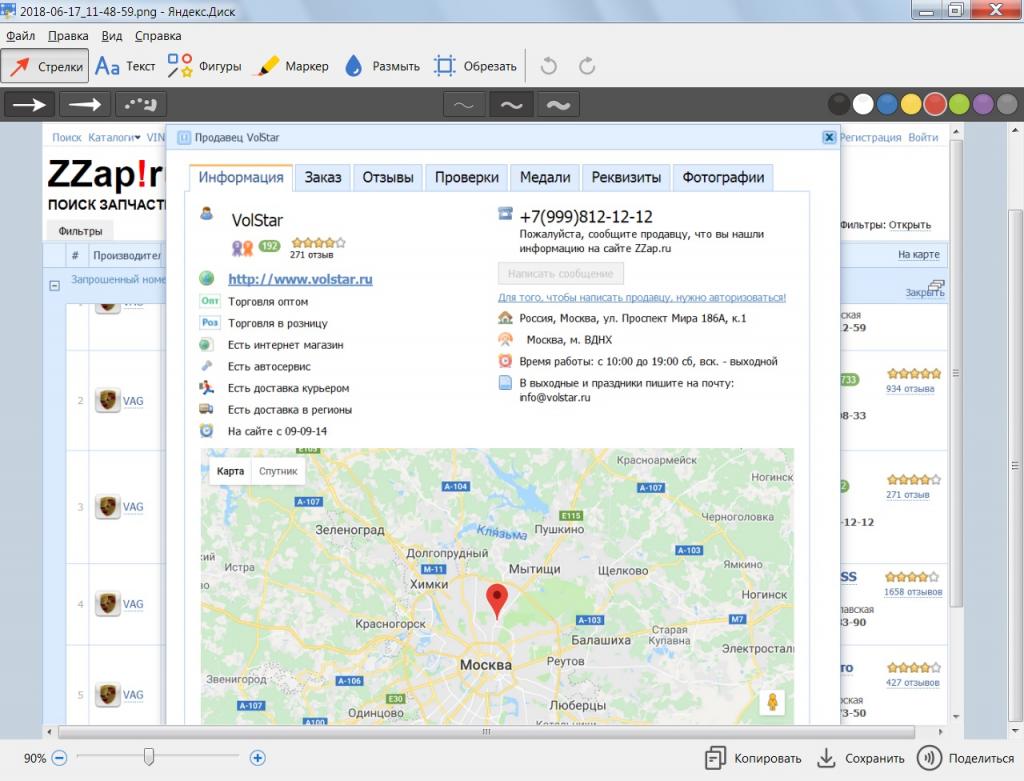1024x781 pixels.
Task: Switch to the Отзывы tab
Action: pos(388,178)
